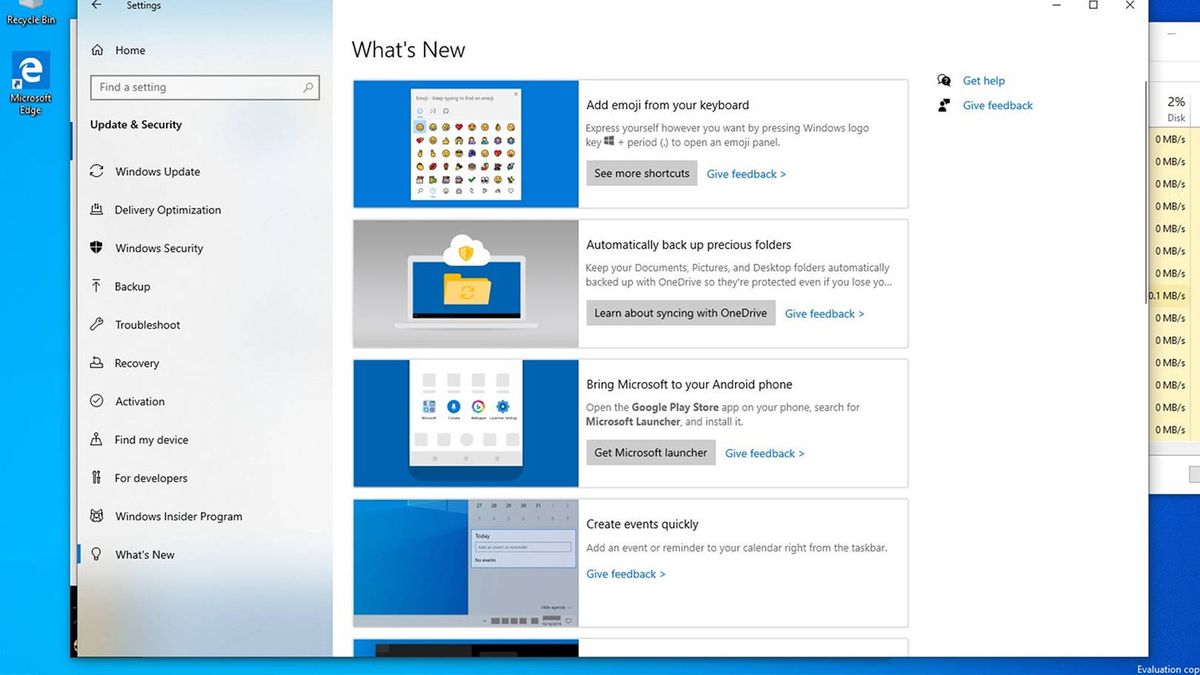Go to Settings Home
1200x675 pixels.
[x=130, y=50]
